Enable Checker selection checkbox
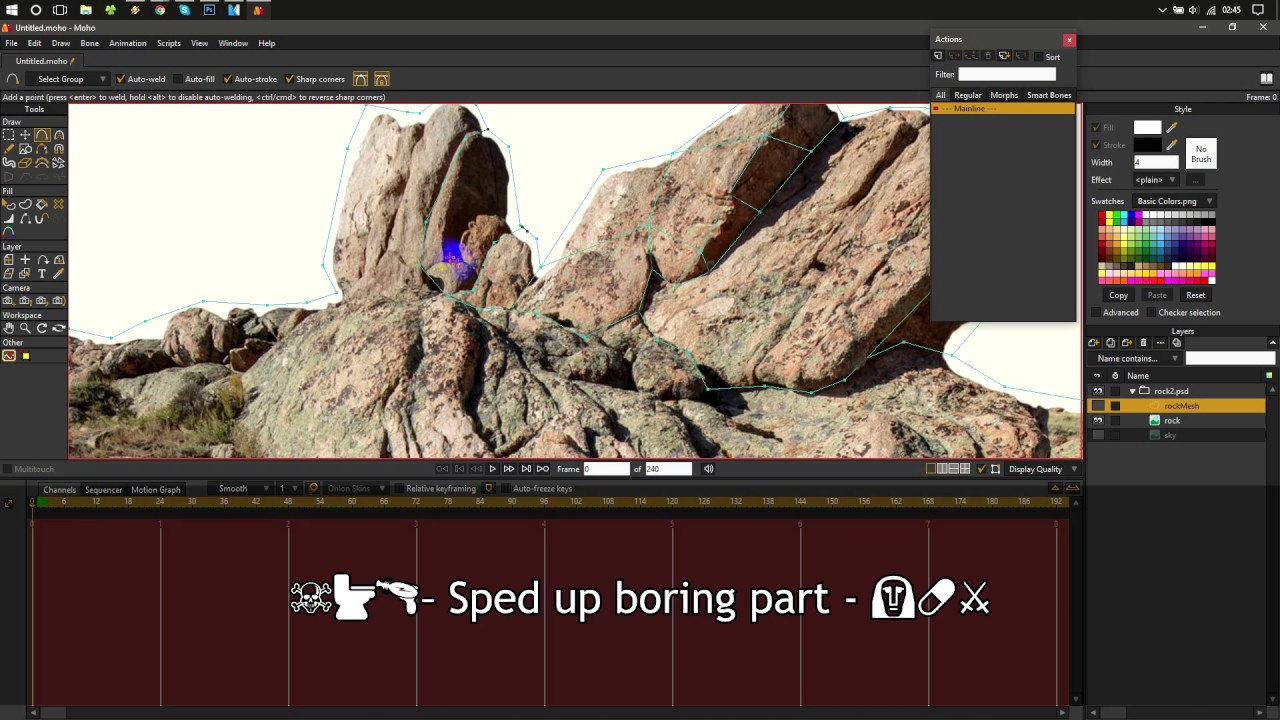Screen dimensions: 1280x720 (1151, 312)
